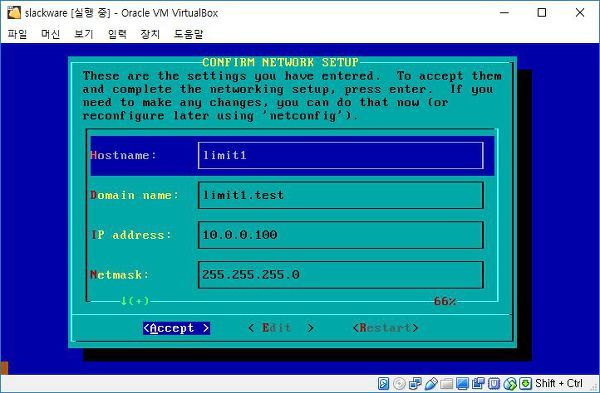Click the 66% scroll position indicator
Screen dimensions: 600x393
tap(445, 302)
